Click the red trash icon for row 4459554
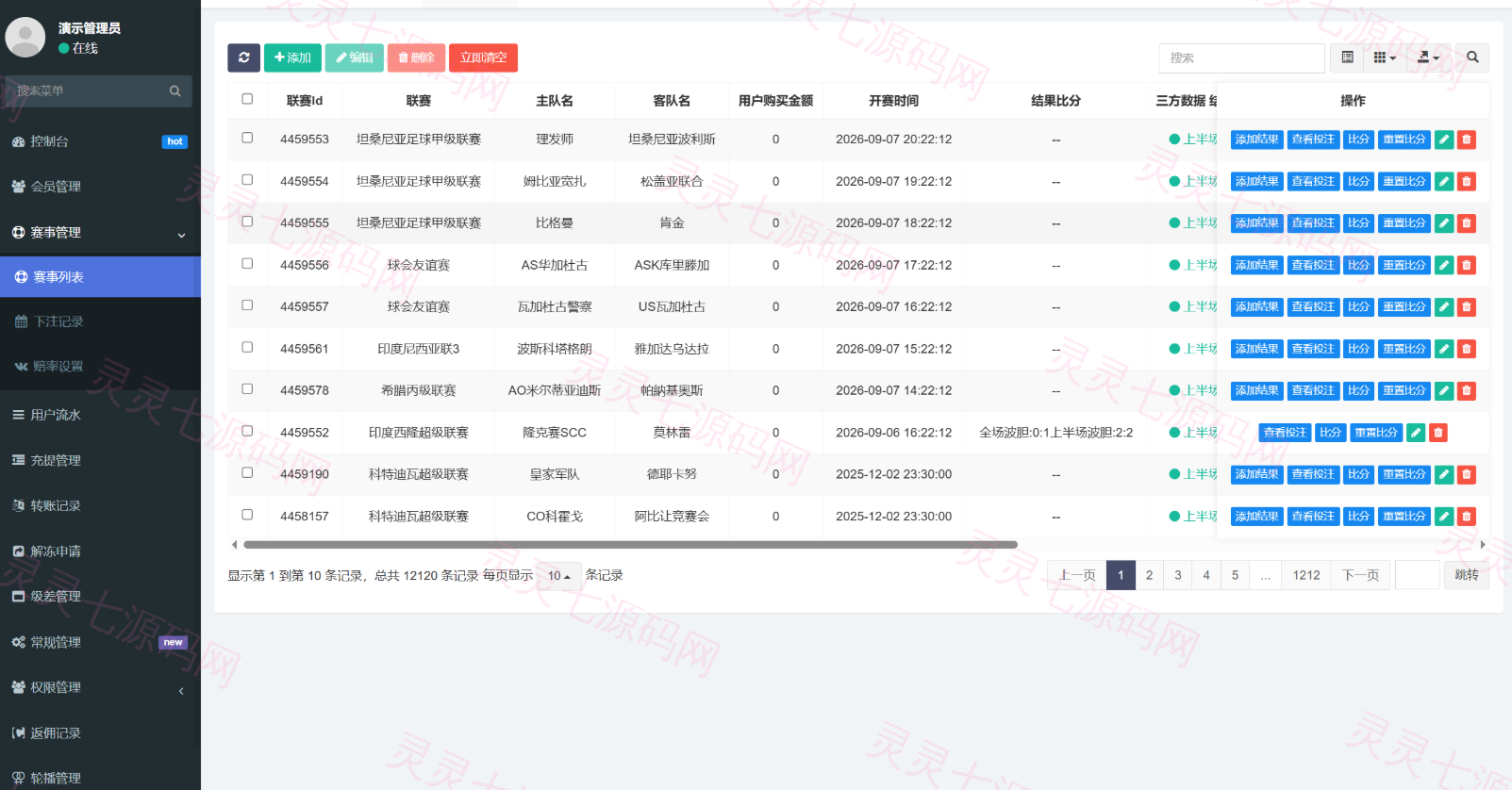This screenshot has width=1512, height=790. coord(1467,181)
